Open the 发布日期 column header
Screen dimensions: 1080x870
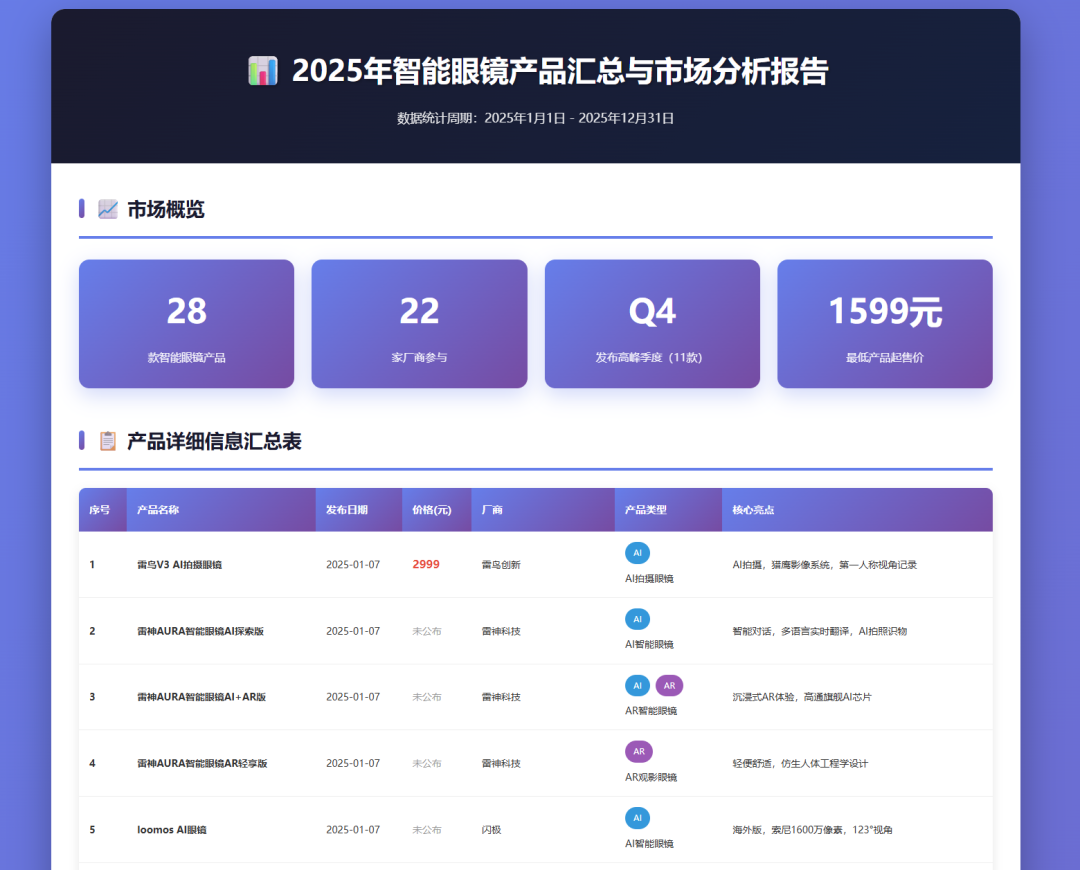pos(344,509)
